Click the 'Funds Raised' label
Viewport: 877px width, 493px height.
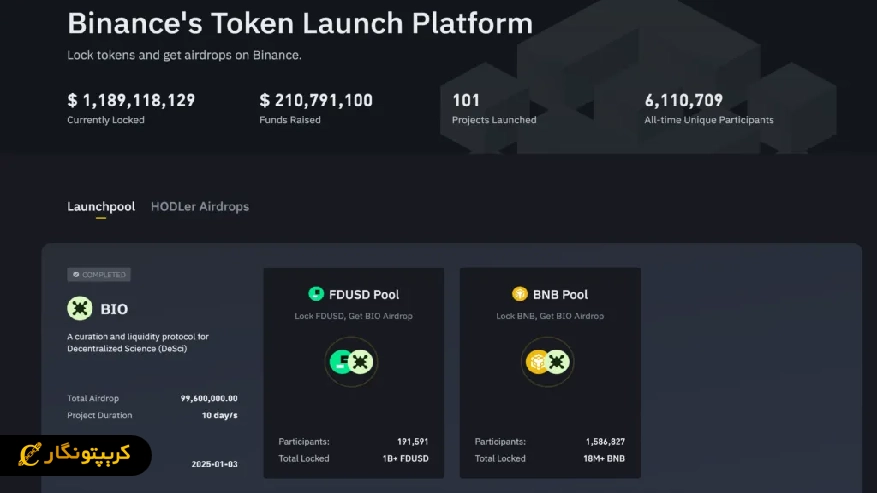(x=290, y=120)
